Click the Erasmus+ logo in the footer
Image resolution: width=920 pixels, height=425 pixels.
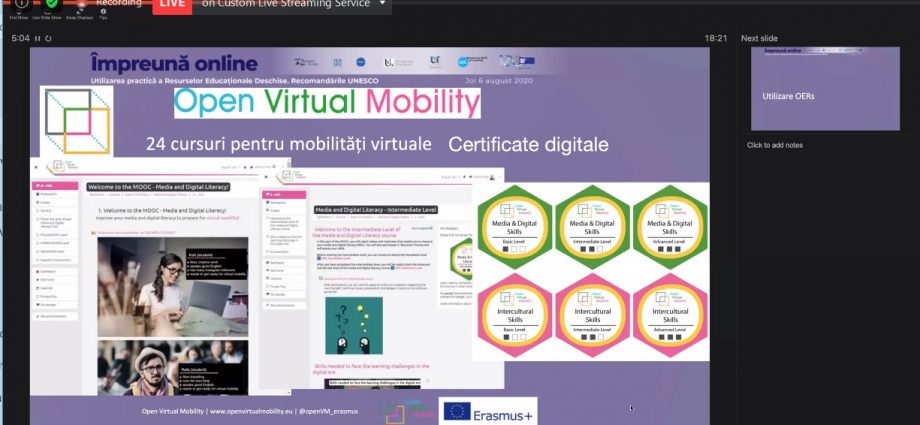click(x=488, y=411)
